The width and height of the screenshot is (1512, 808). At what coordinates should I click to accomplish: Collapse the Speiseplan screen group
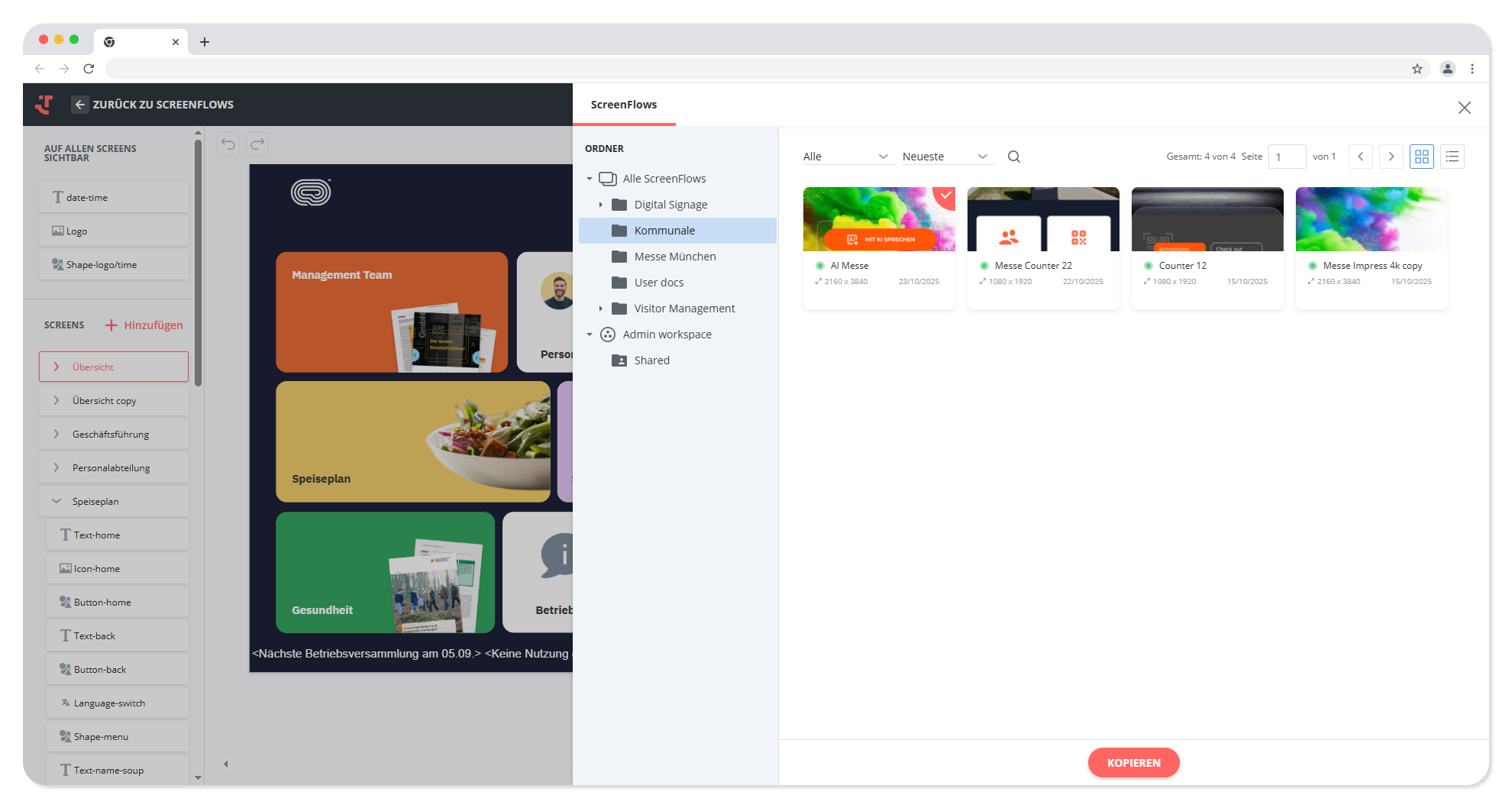57,502
